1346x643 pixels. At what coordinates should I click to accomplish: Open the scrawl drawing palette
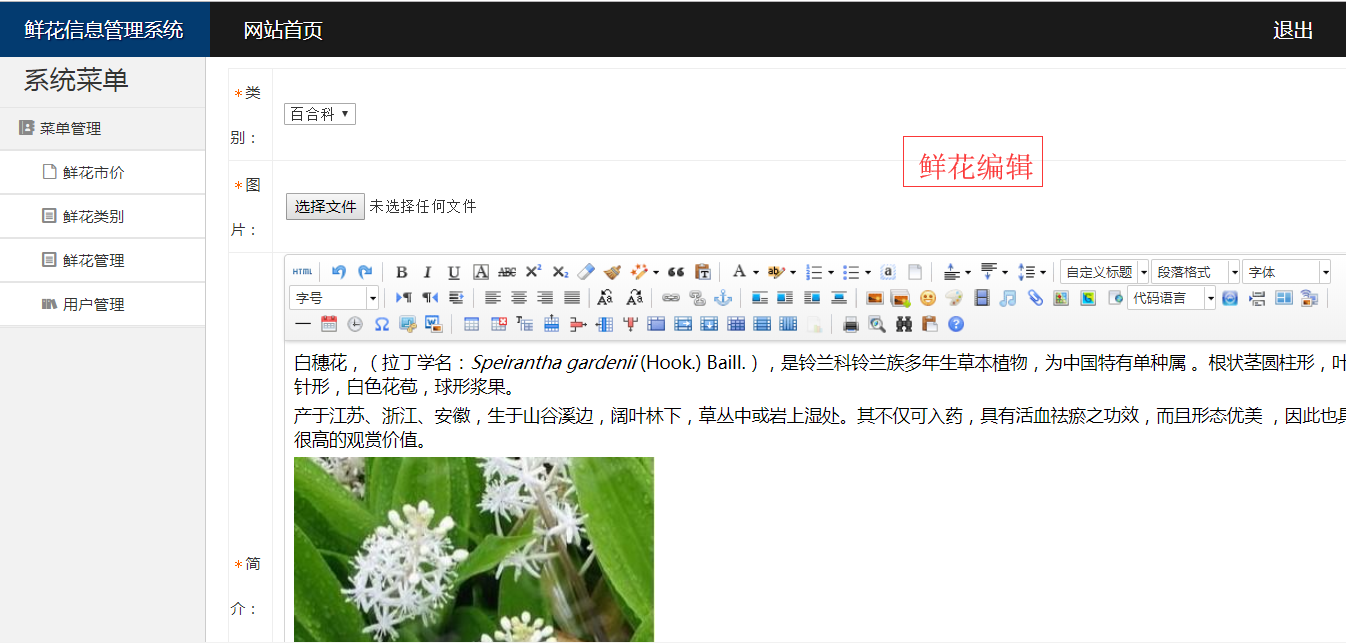pyautogui.click(x=954, y=297)
